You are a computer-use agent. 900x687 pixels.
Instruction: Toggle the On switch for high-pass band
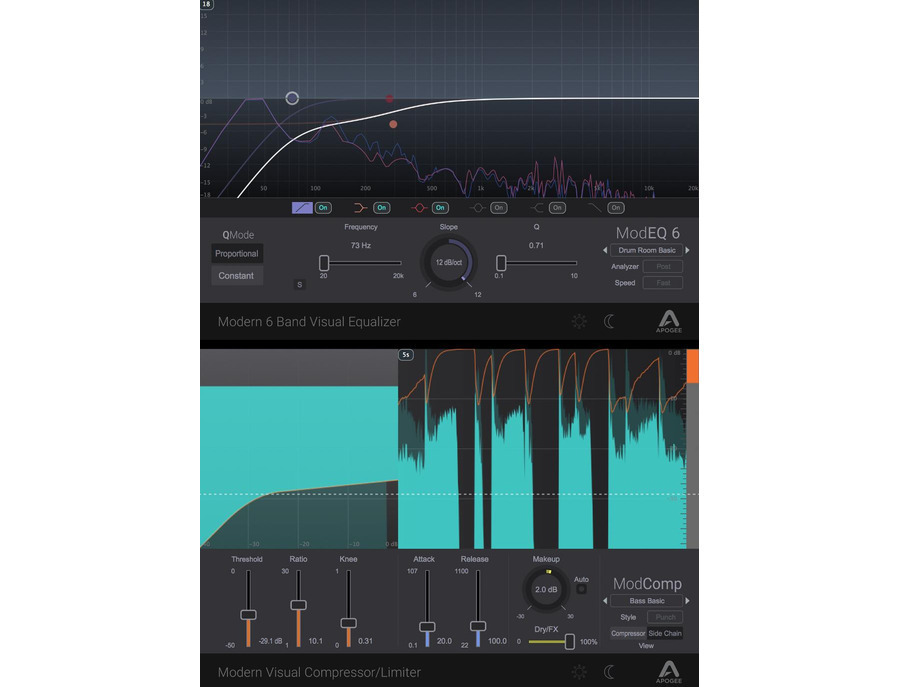(x=323, y=208)
